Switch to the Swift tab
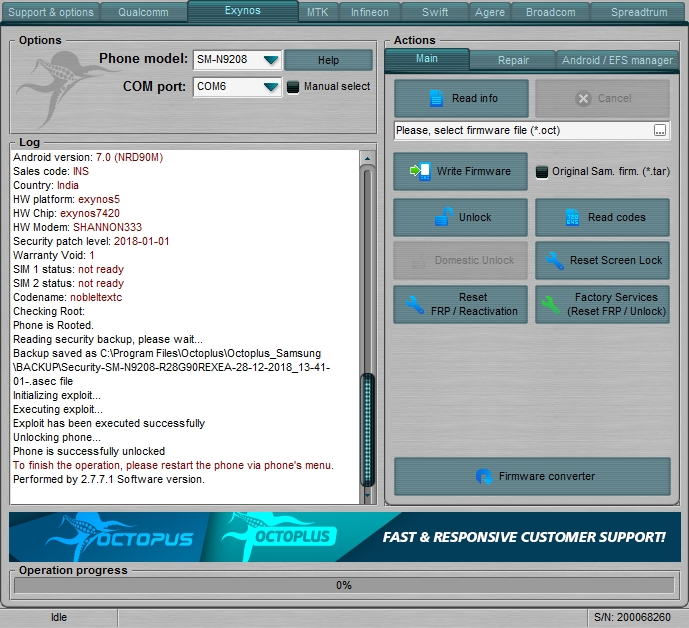This screenshot has width=689, height=628. (435, 12)
